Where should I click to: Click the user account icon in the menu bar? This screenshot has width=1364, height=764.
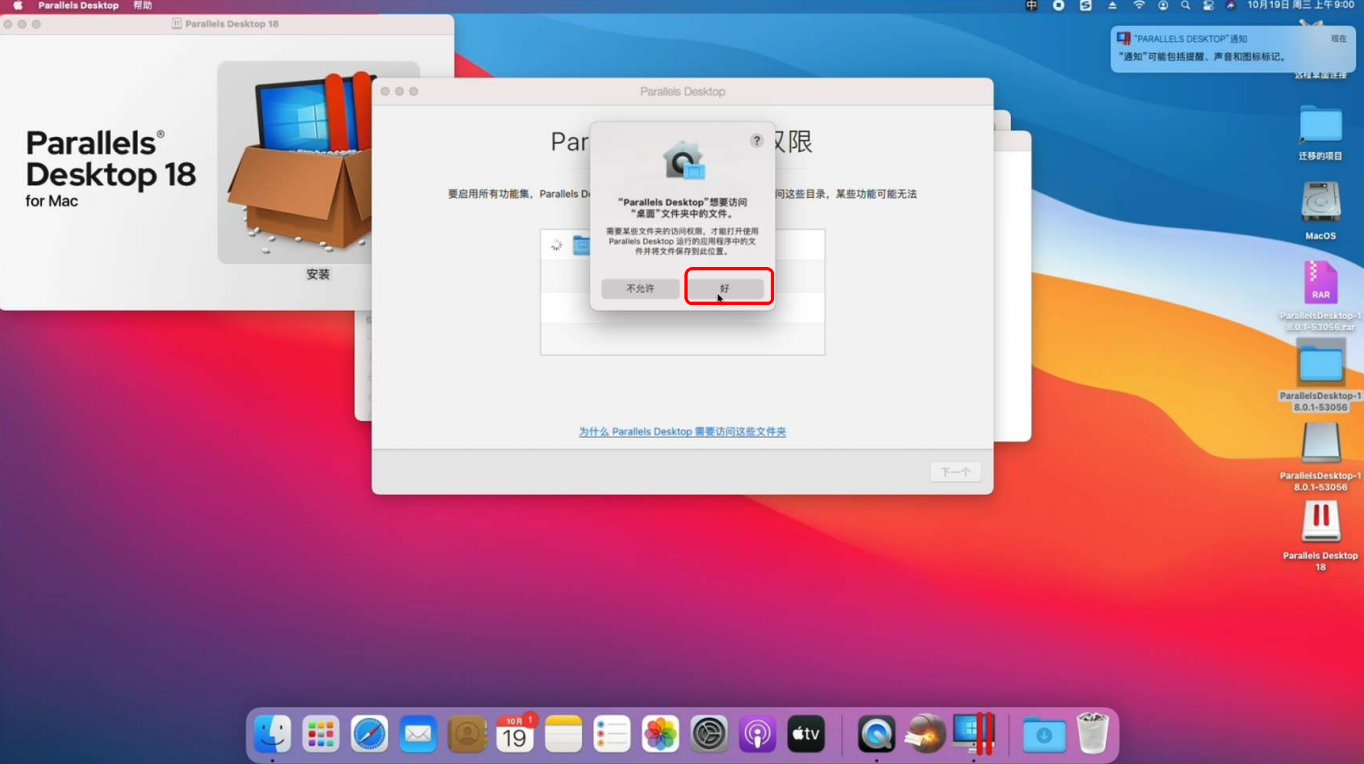coord(1163,6)
